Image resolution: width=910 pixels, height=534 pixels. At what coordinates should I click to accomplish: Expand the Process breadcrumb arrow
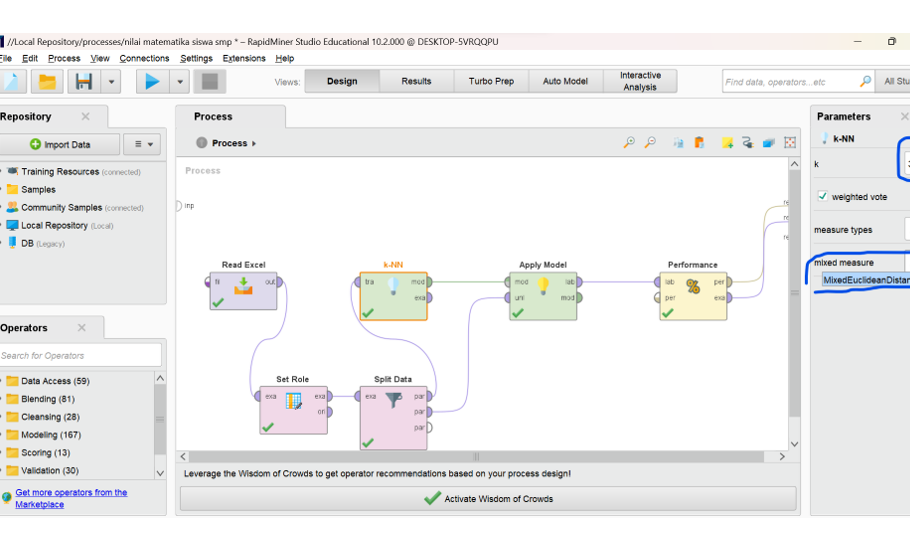click(254, 143)
